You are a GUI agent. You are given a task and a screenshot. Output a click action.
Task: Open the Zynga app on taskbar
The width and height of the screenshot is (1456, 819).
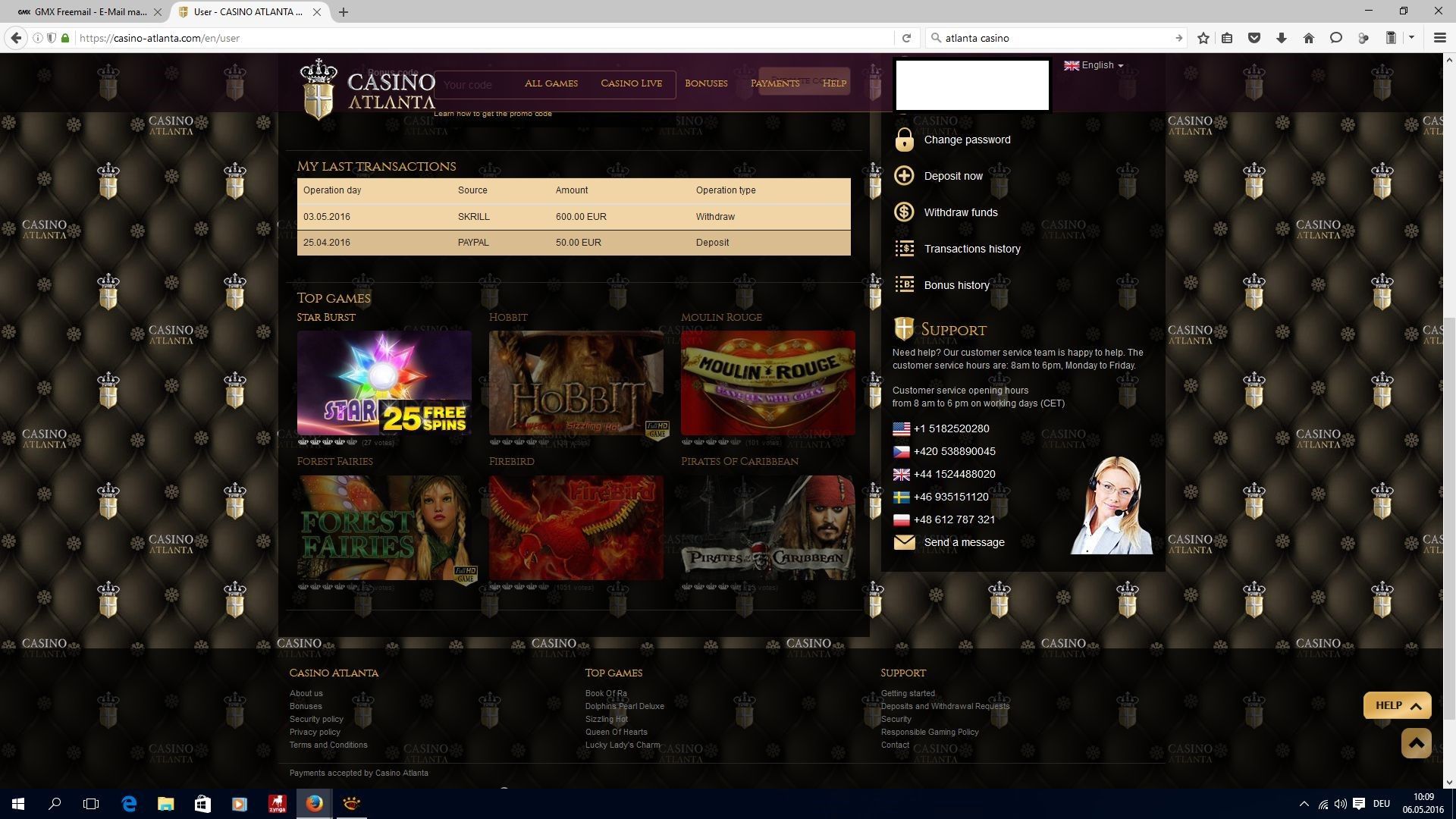tap(277, 804)
